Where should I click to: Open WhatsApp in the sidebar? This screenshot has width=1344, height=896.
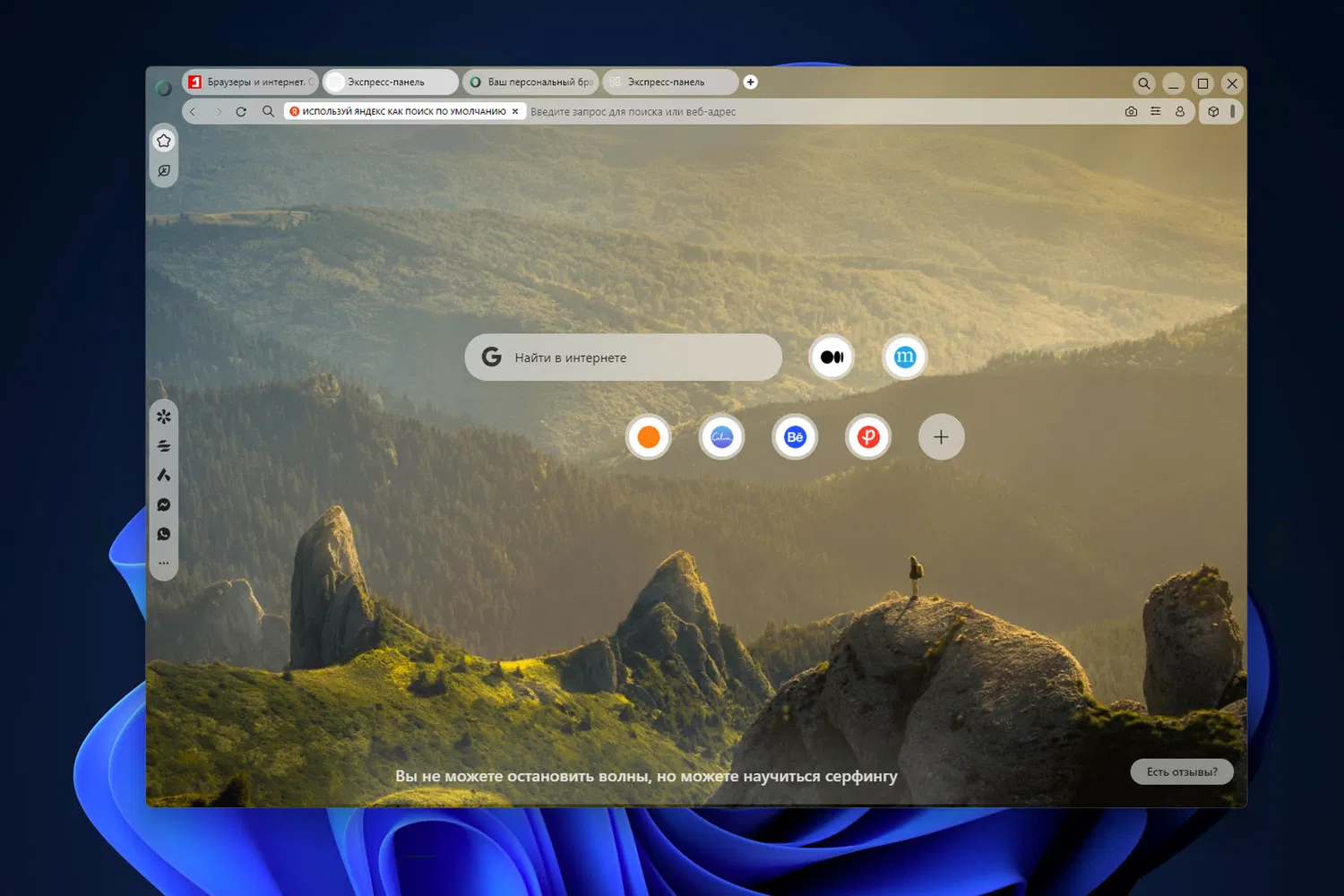click(x=164, y=534)
